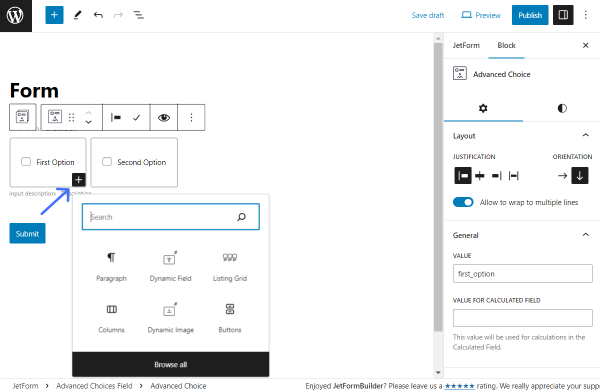Select the pencil Tools icon
Image resolution: width=600 pixels, height=391 pixels.
(x=78, y=15)
